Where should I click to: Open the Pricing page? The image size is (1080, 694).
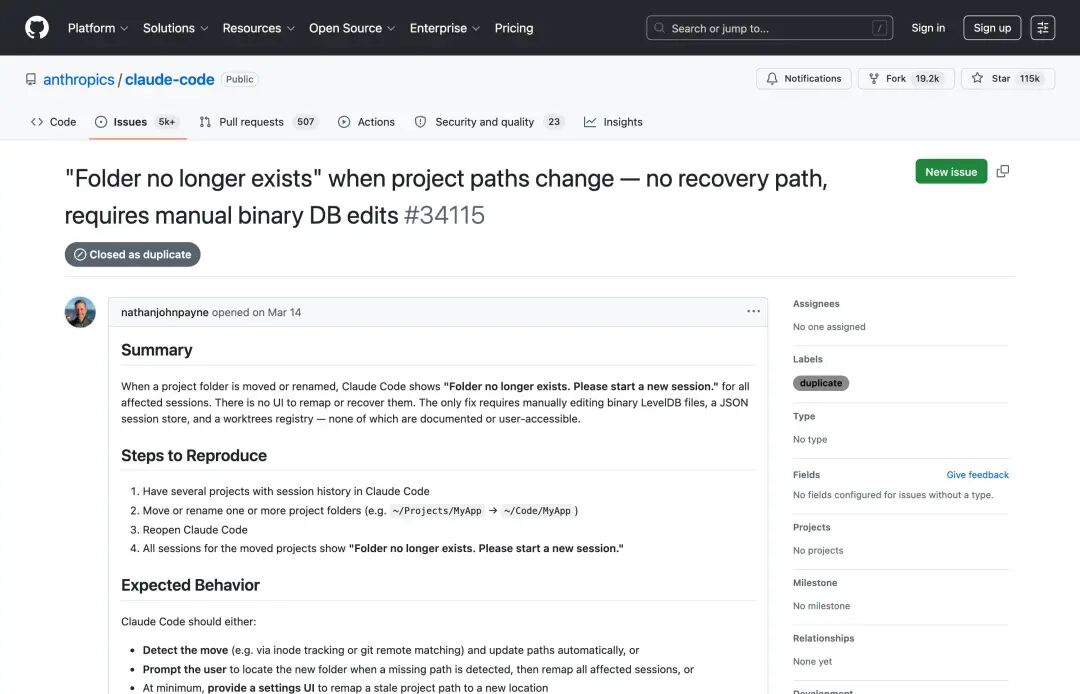[514, 28]
